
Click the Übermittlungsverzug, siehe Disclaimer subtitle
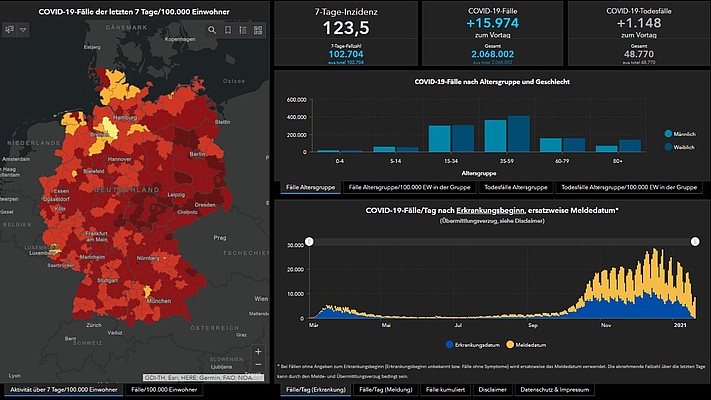[492, 221]
